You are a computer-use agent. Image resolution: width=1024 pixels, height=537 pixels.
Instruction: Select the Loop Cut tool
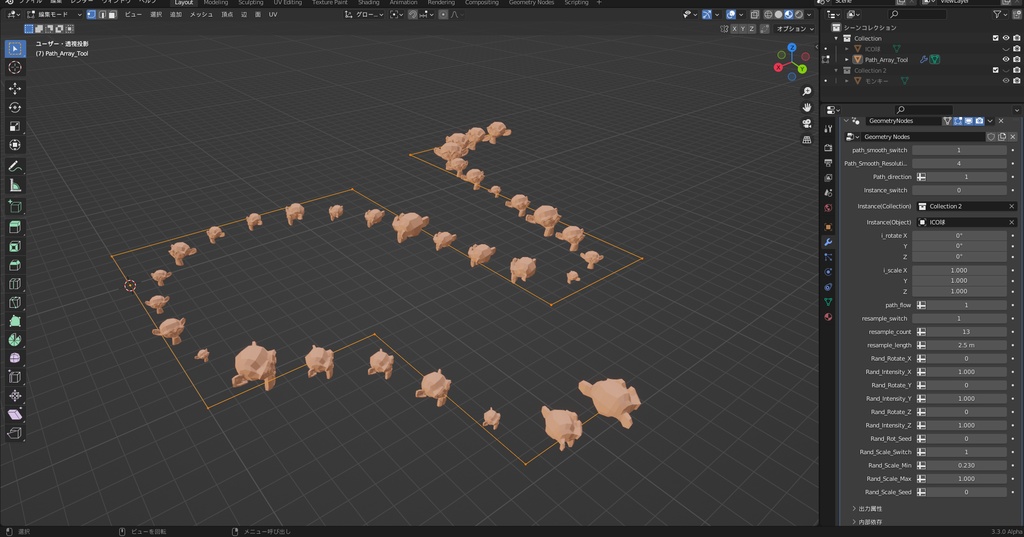tap(15, 284)
